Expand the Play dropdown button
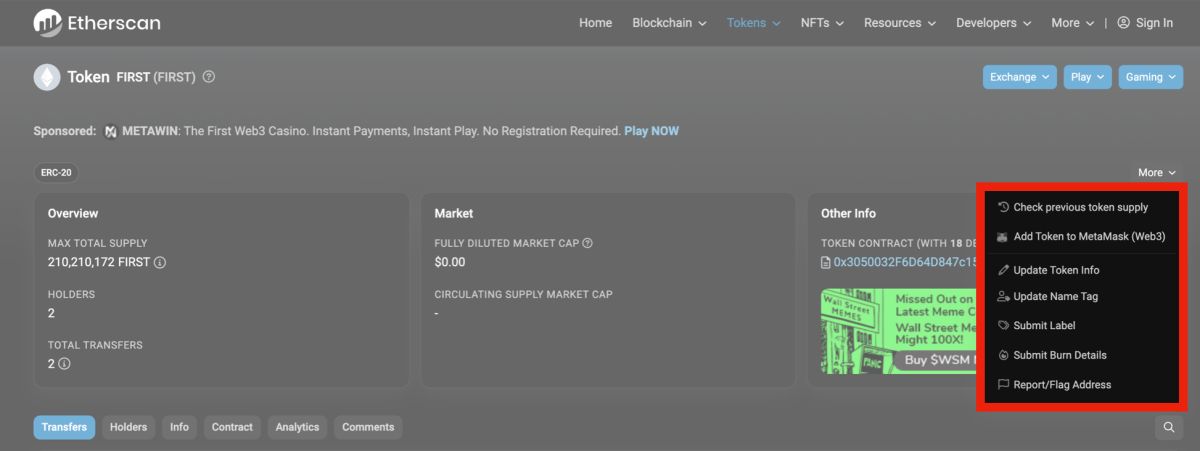The width and height of the screenshot is (1200, 451). (x=1087, y=77)
